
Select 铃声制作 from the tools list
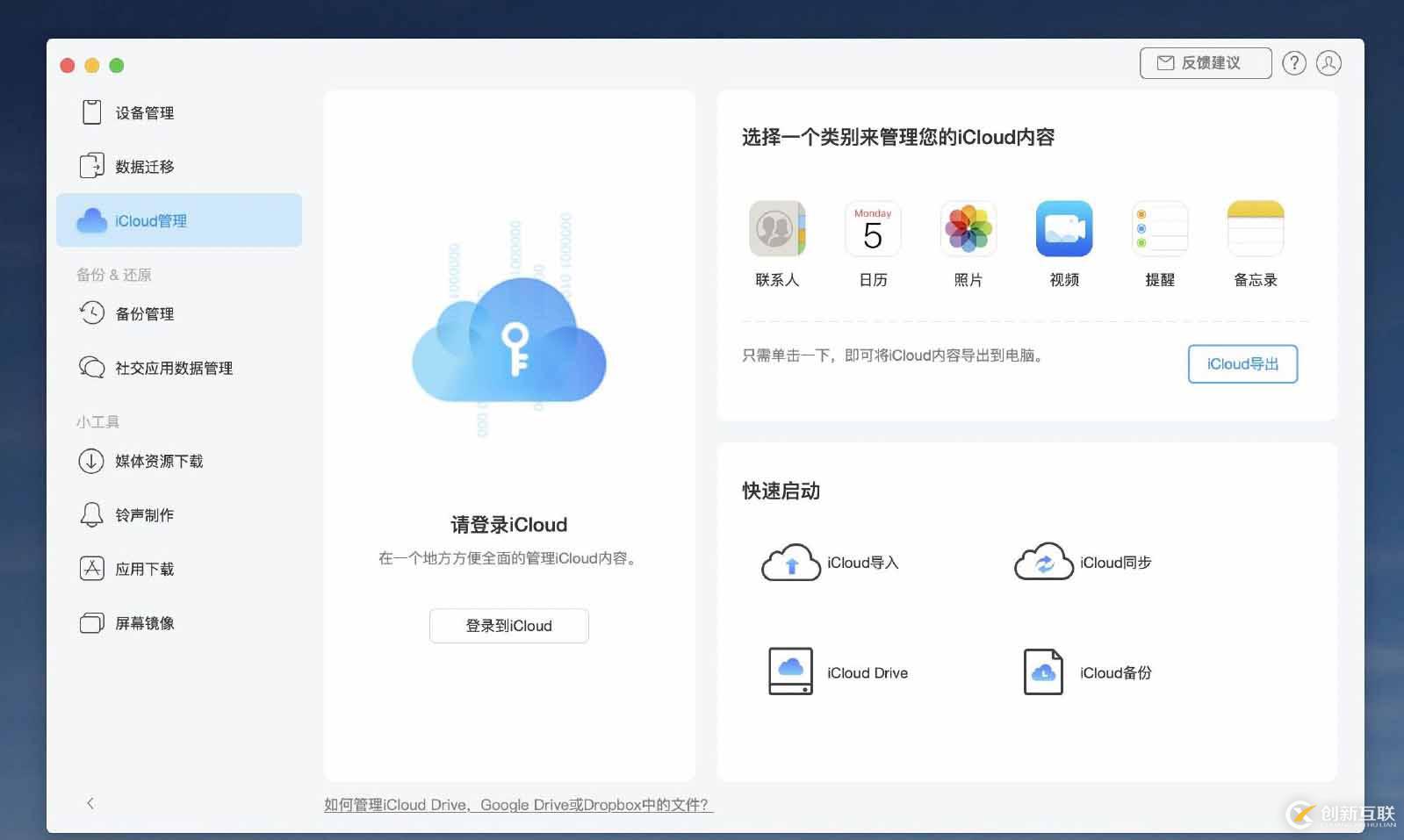point(145,515)
